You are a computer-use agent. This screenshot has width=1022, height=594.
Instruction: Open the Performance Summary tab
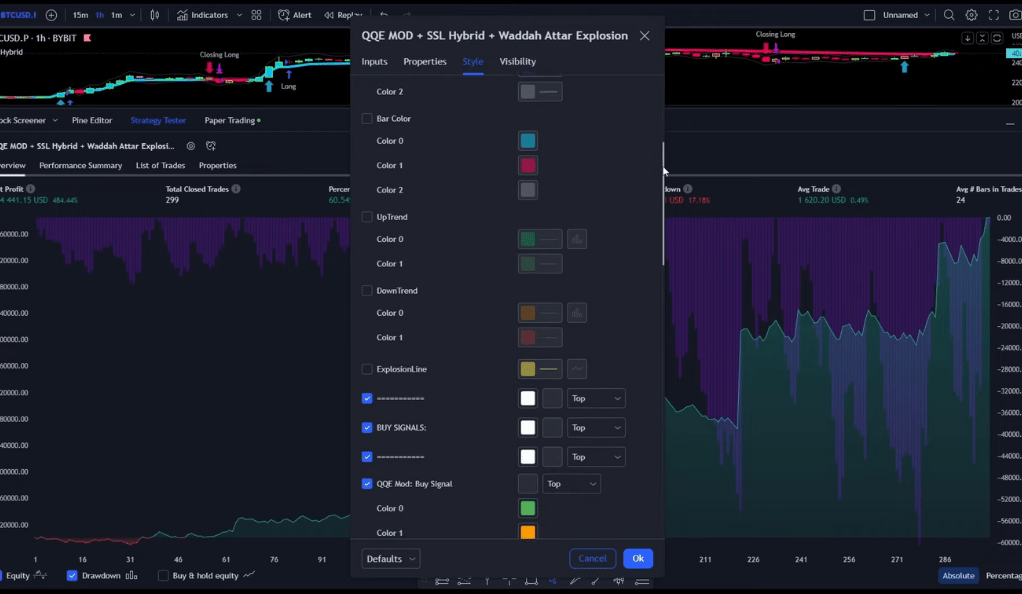(80, 166)
